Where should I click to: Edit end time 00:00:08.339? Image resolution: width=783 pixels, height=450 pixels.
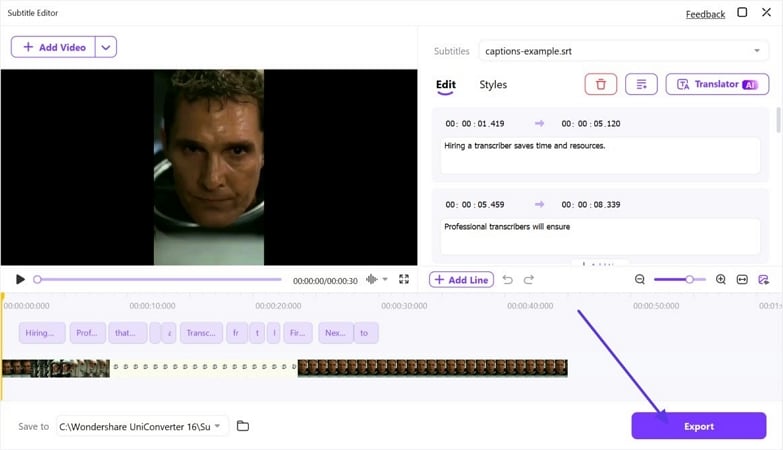coord(591,204)
